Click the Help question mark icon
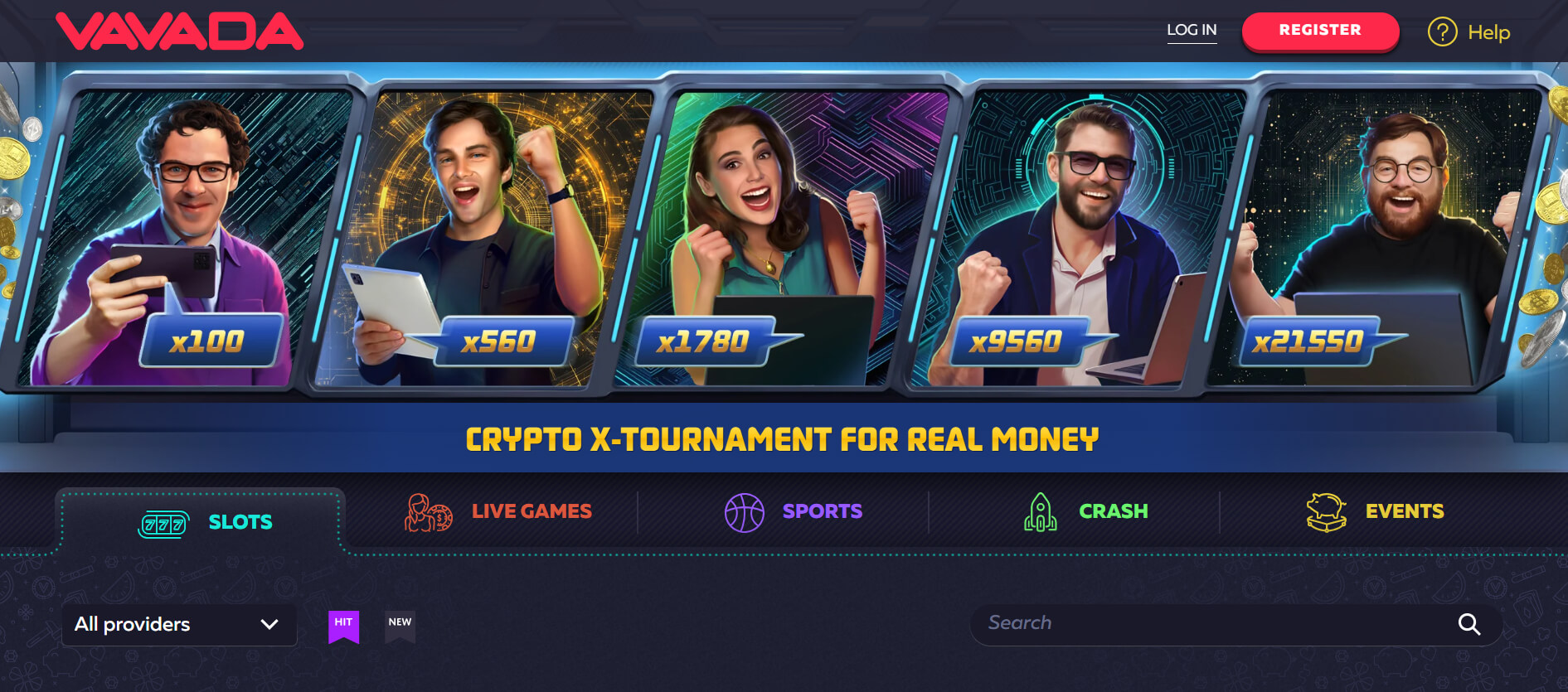This screenshot has width=1568, height=692. coord(1442,32)
